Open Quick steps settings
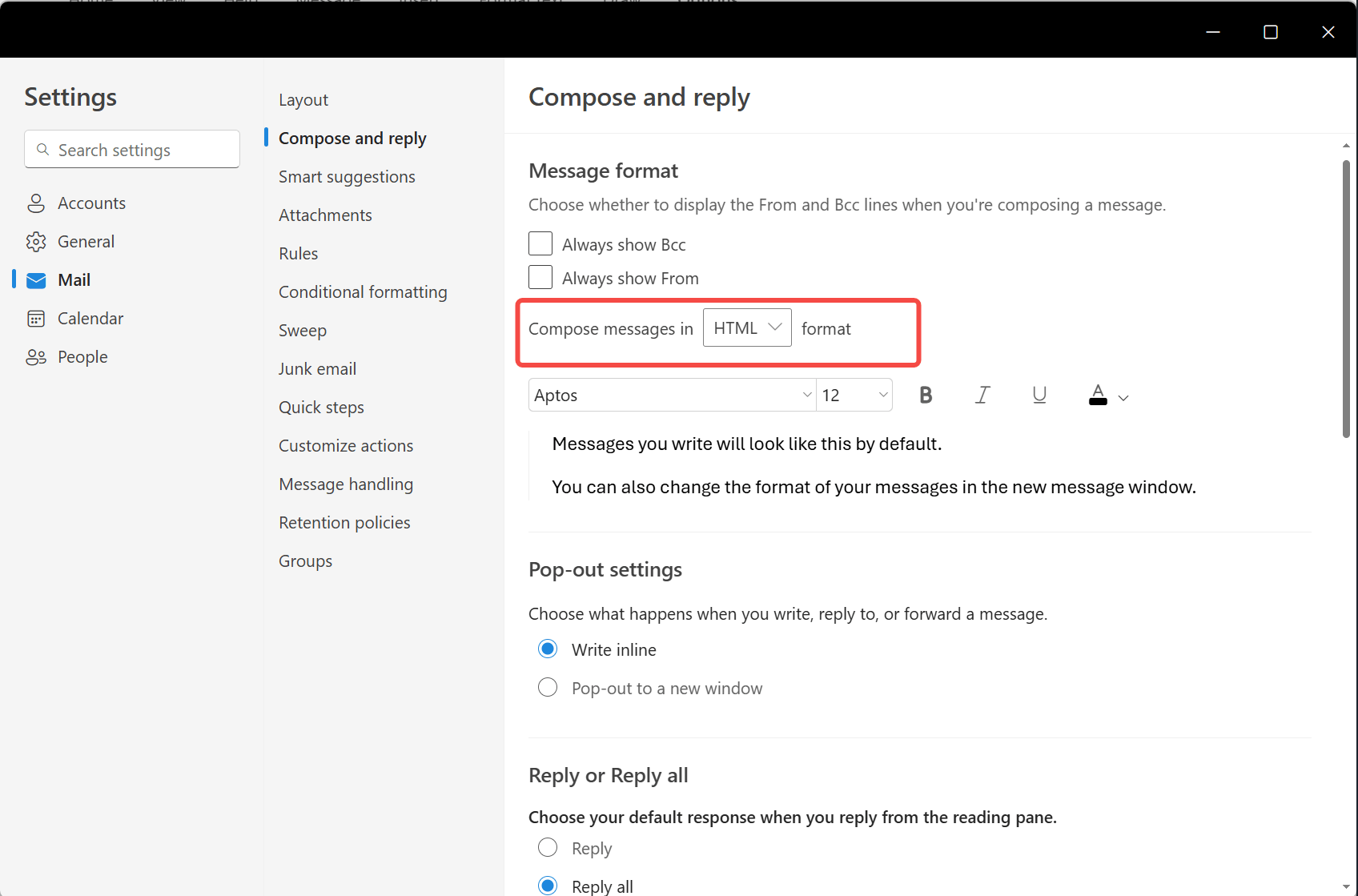This screenshot has height=896, width=1358. click(321, 408)
